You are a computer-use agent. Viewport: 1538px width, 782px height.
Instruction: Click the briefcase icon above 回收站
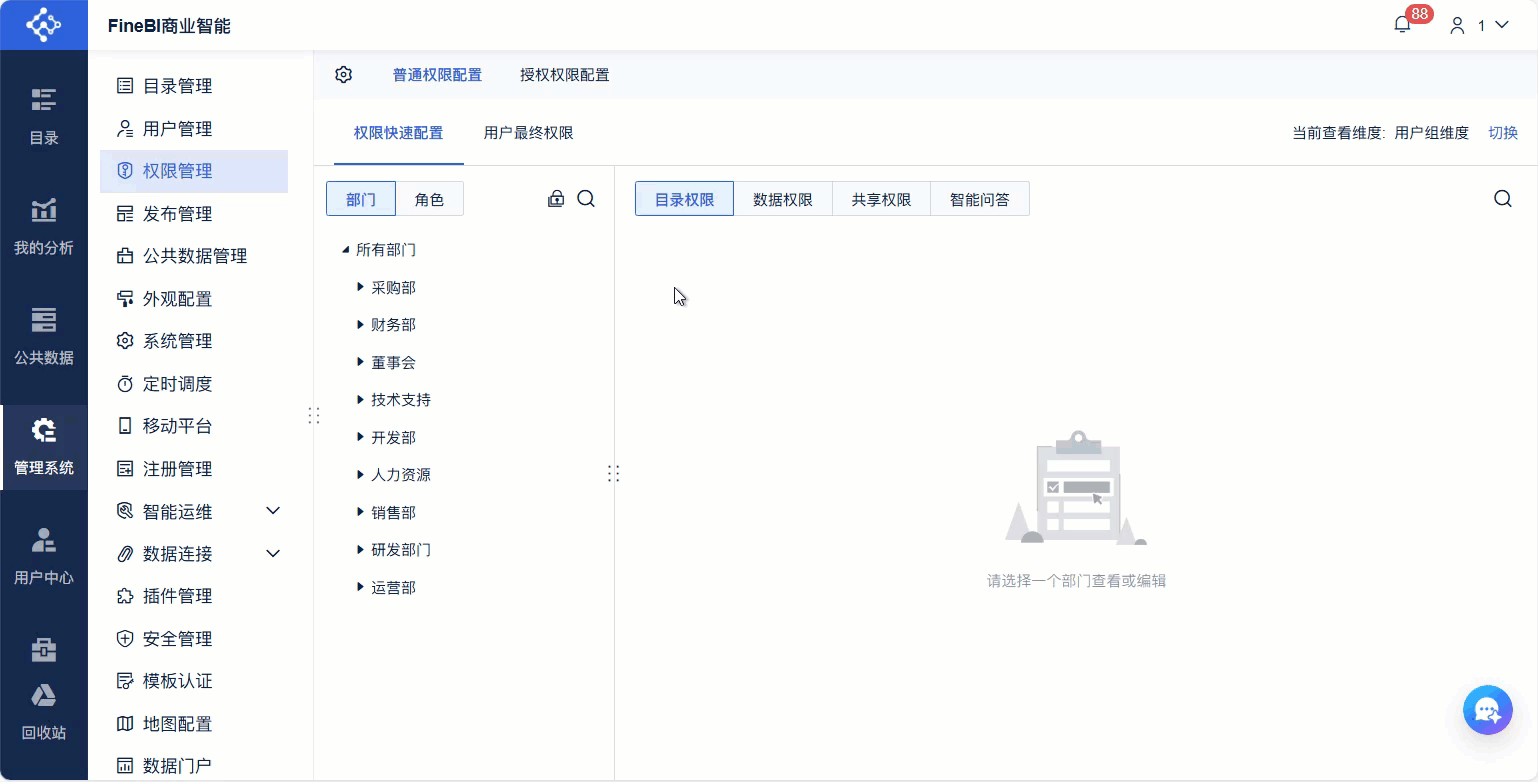click(x=44, y=650)
